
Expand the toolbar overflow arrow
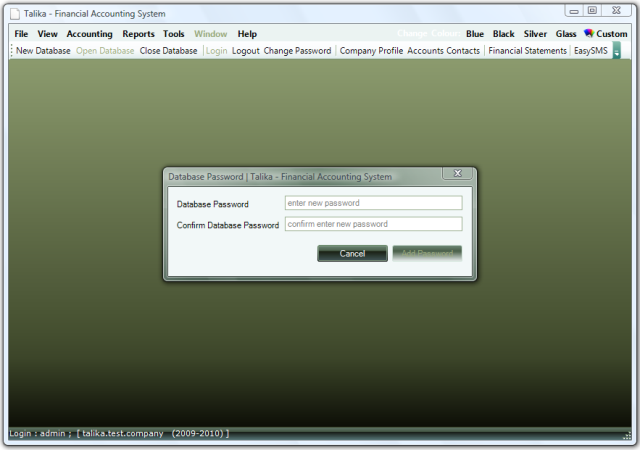click(x=616, y=51)
